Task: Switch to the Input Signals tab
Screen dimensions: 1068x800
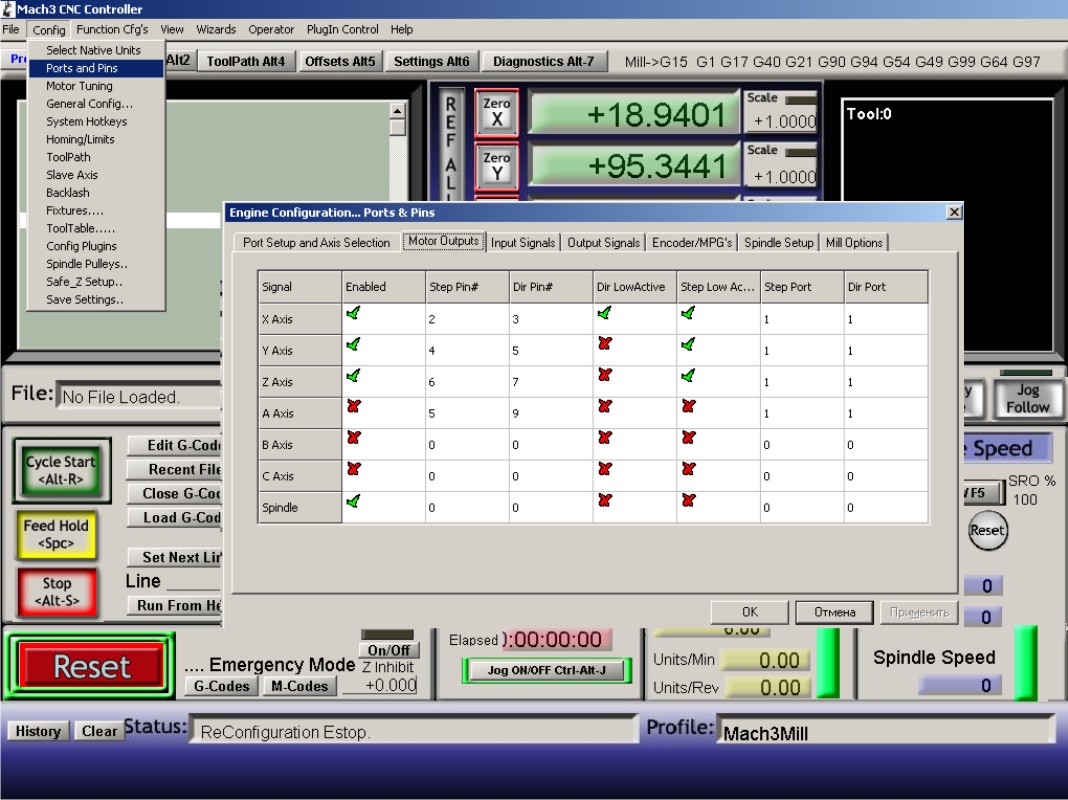Action: [x=523, y=243]
